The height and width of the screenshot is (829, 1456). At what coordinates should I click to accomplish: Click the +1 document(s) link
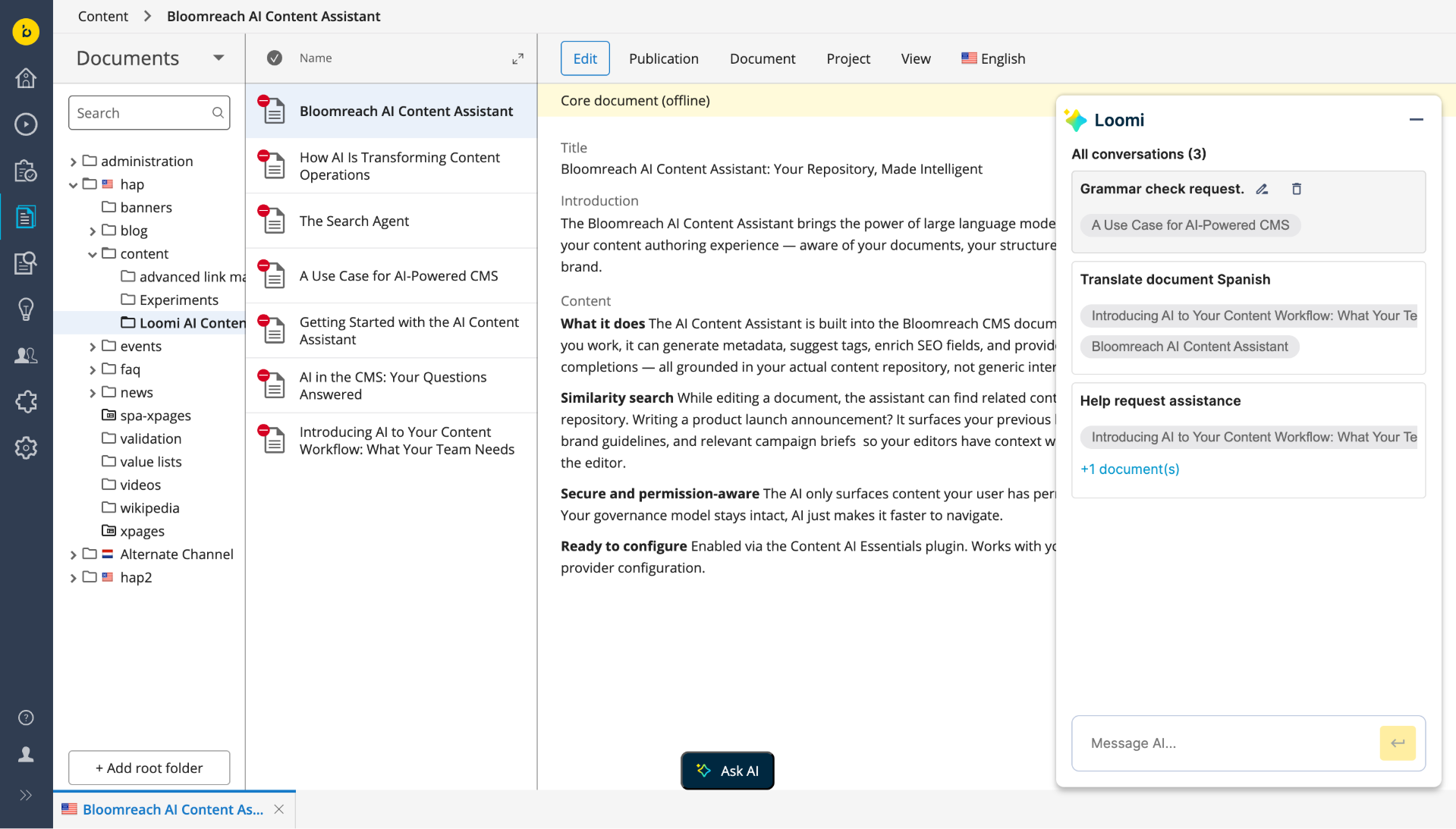coord(1129,469)
